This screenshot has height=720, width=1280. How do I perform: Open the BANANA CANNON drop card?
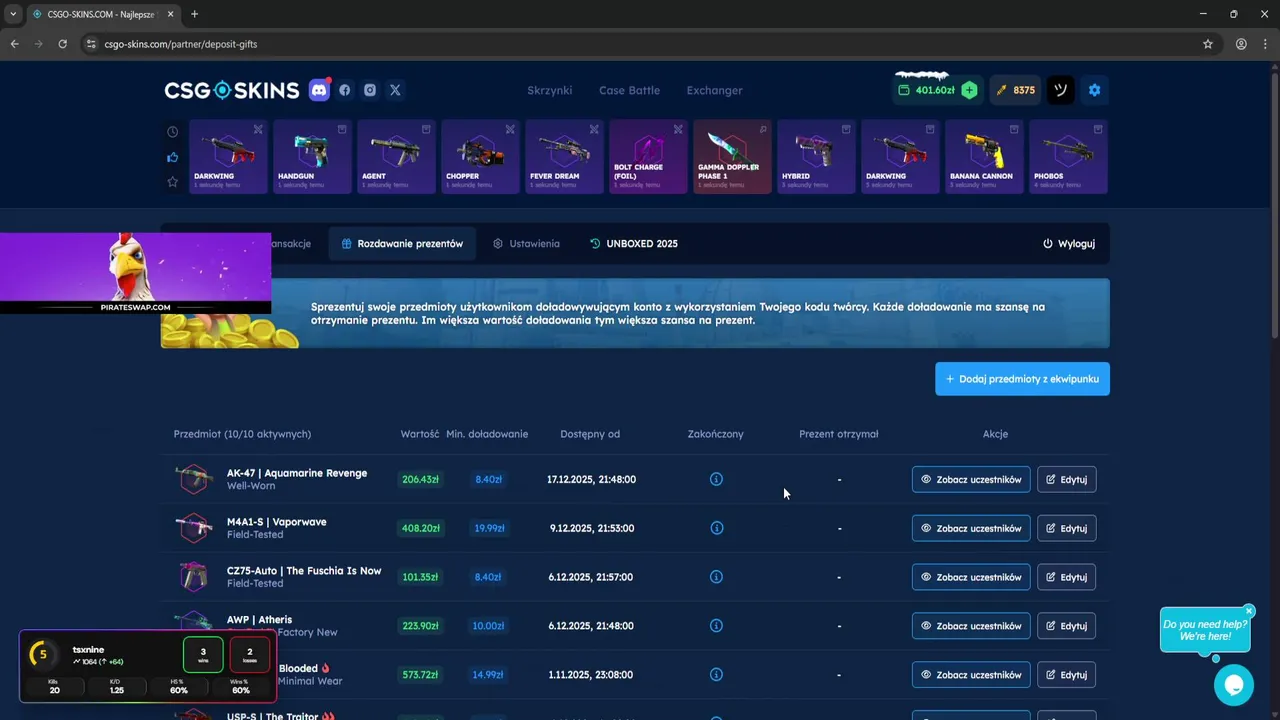point(984,157)
